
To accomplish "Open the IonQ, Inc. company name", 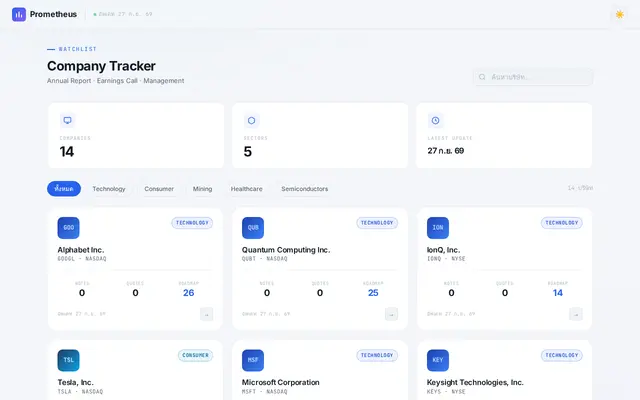I will tap(443, 250).
